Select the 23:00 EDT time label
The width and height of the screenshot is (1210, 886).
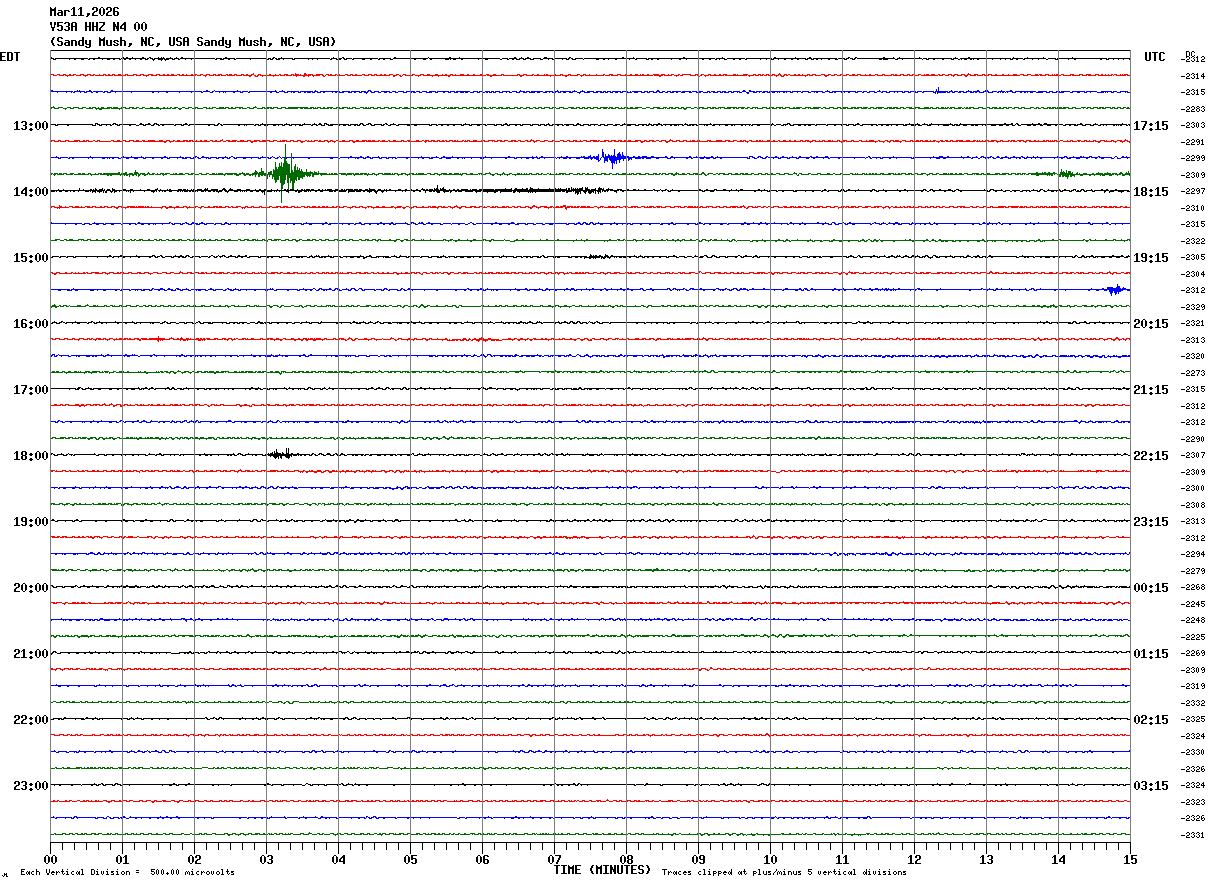coord(30,785)
